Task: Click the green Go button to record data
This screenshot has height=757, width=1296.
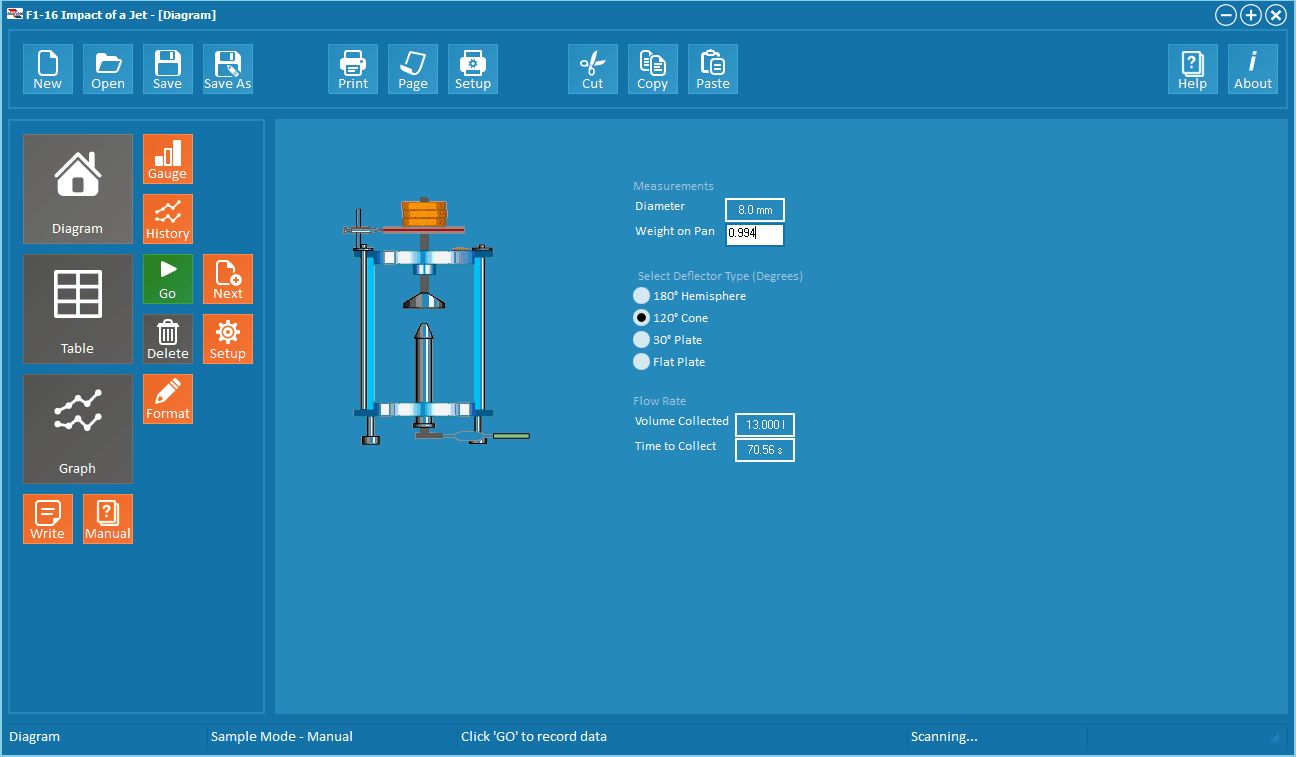Action: point(168,278)
